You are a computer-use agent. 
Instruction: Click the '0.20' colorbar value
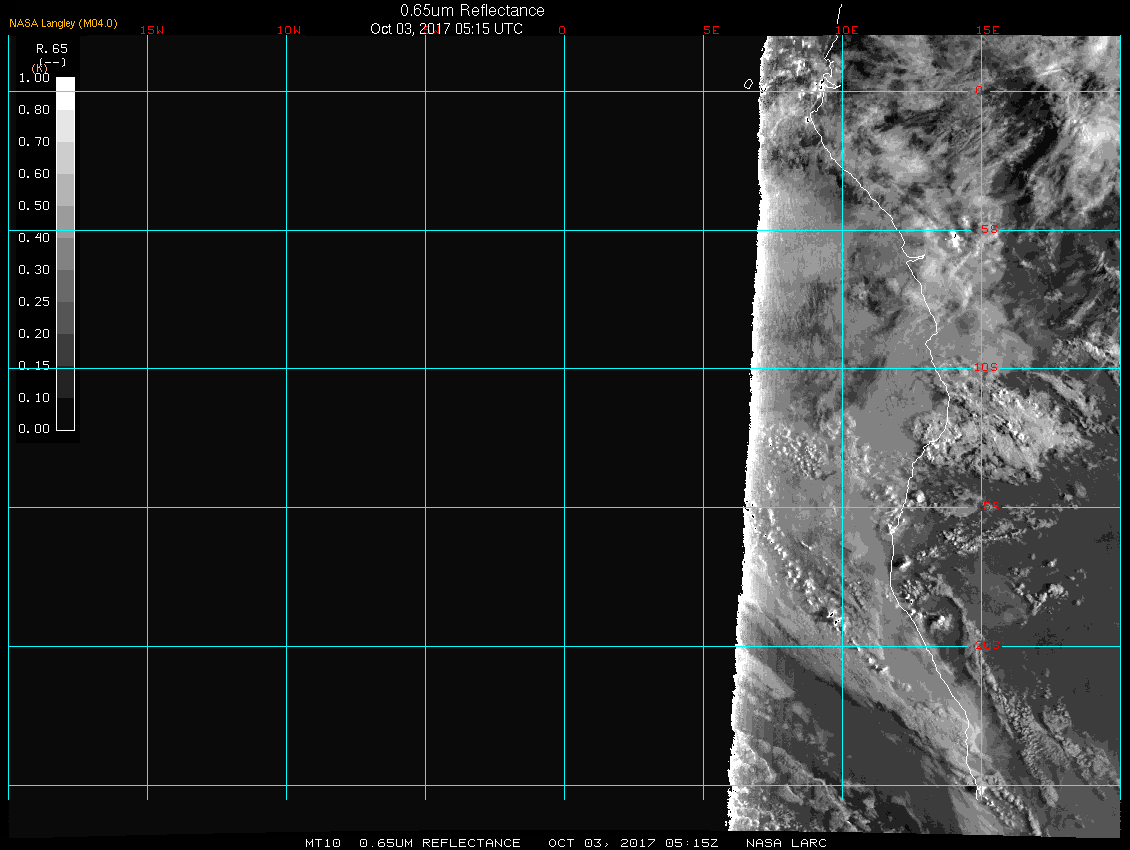[x=34, y=334]
